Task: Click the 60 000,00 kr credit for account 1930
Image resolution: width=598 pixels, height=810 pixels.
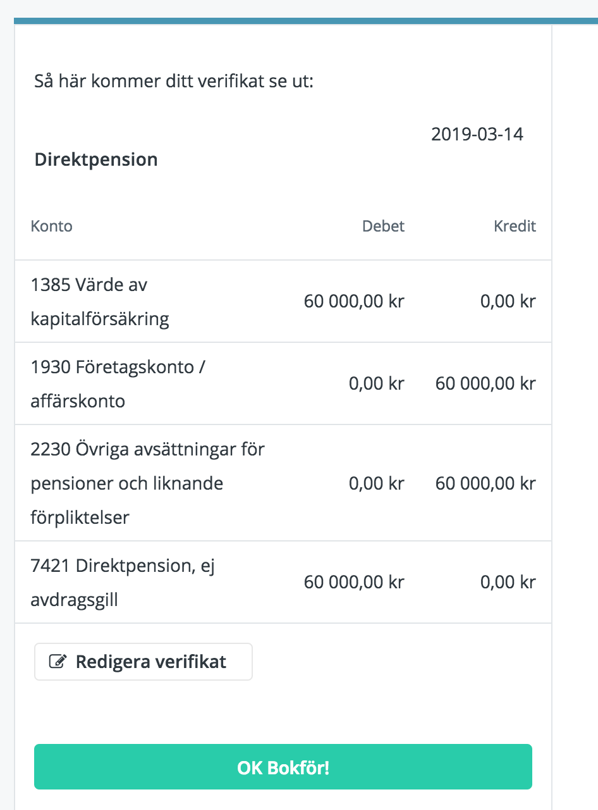Action: pyautogui.click(x=485, y=384)
